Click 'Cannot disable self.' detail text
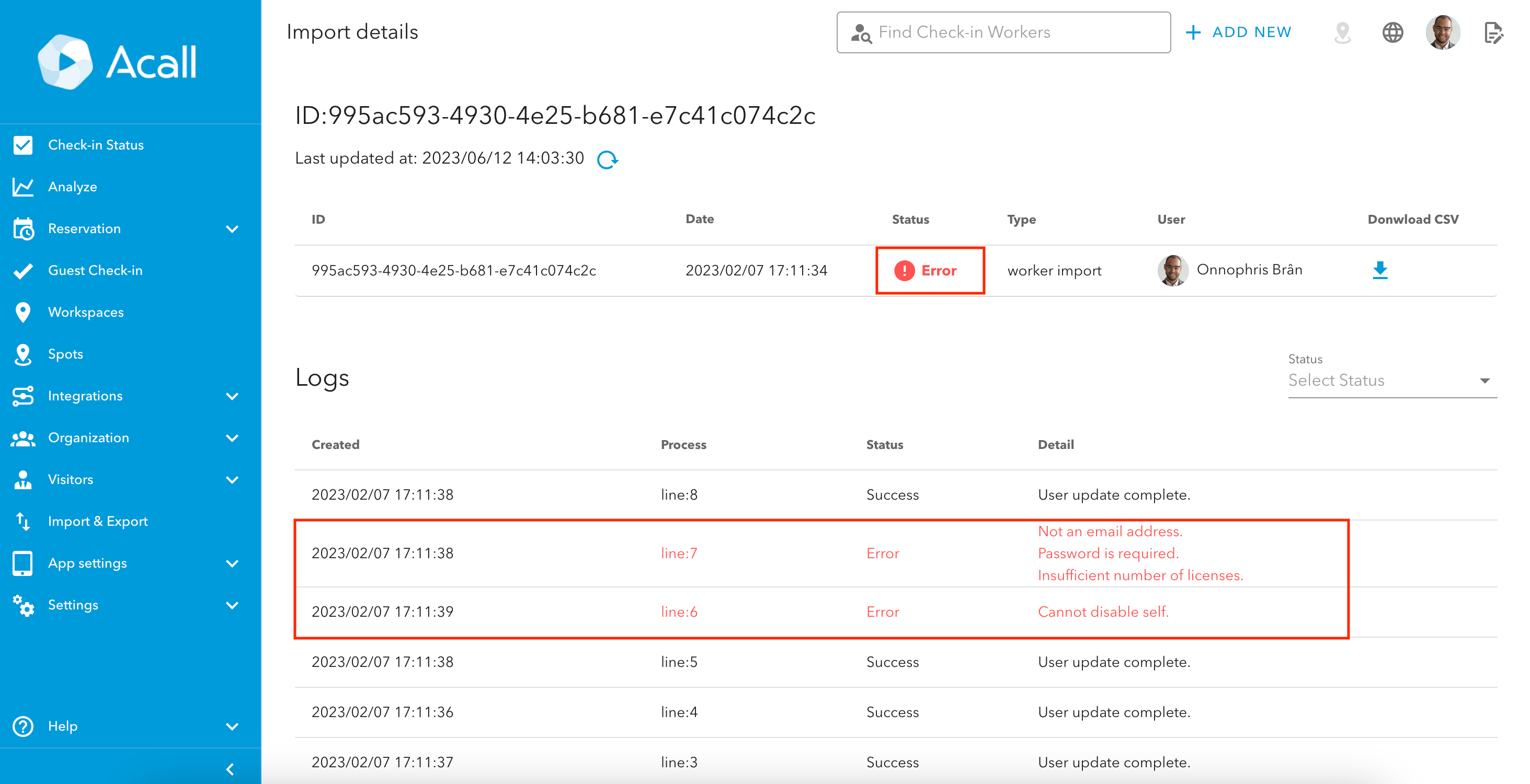The image size is (1530, 784). 1103,612
